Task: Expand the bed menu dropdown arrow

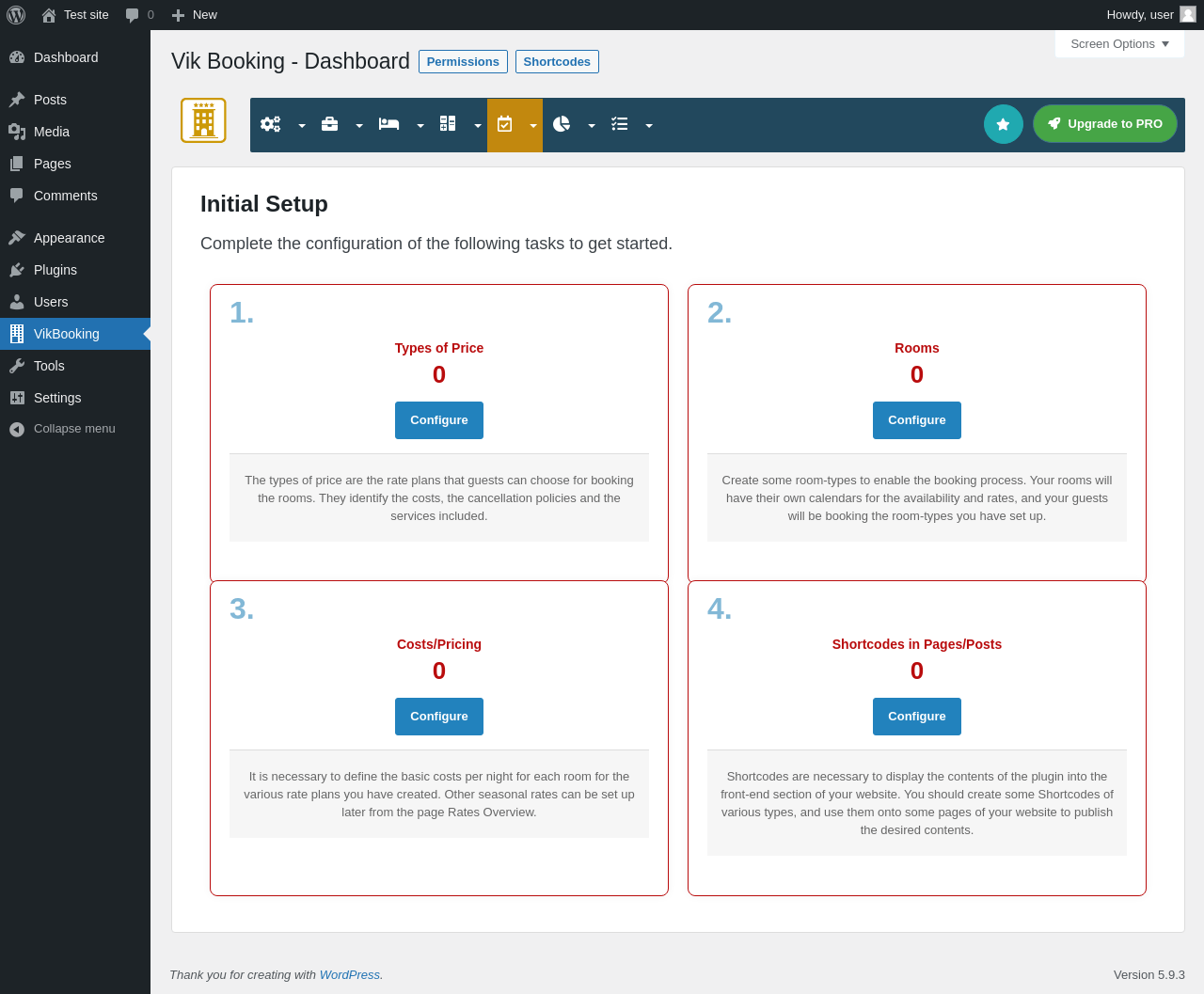Action: (x=420, y=126)
